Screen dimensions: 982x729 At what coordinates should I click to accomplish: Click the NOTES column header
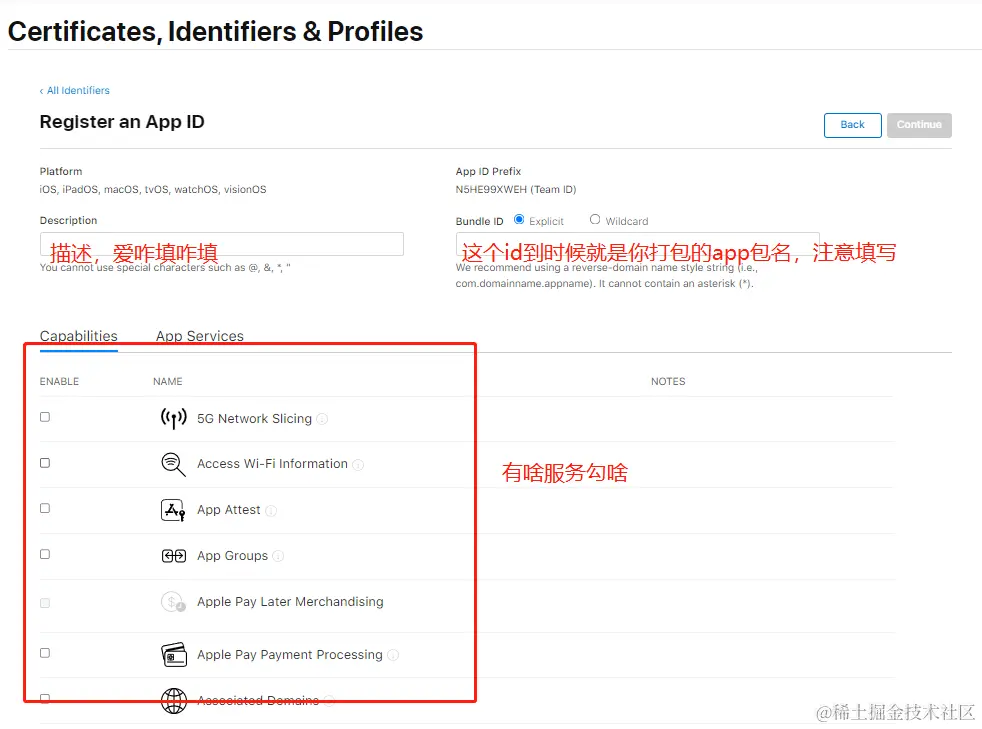pos(668,381)
